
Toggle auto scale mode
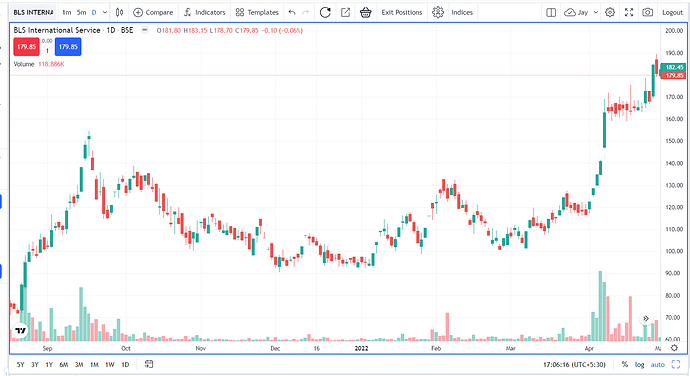point(657,365)
